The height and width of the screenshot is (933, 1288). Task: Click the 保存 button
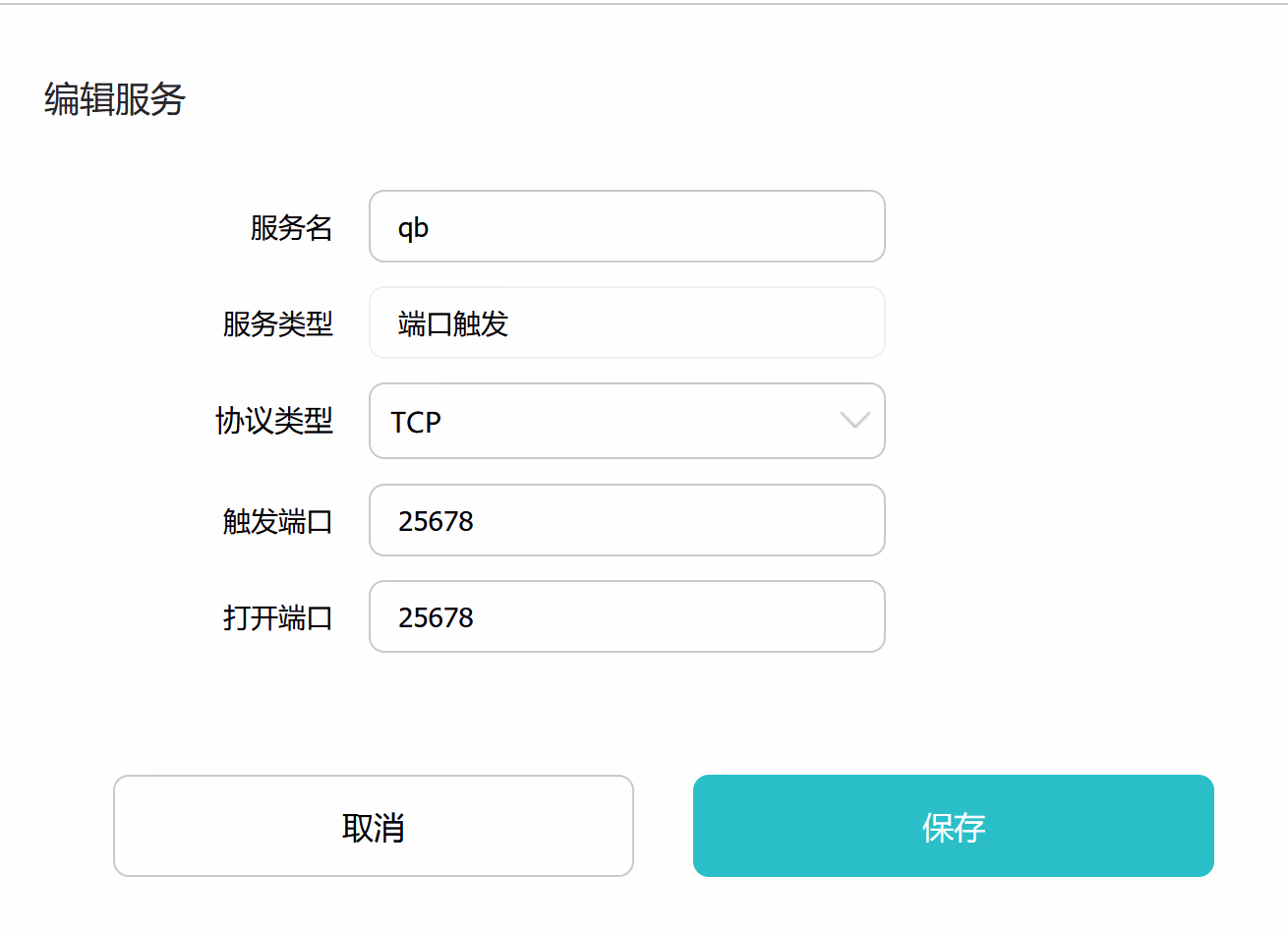953,826
